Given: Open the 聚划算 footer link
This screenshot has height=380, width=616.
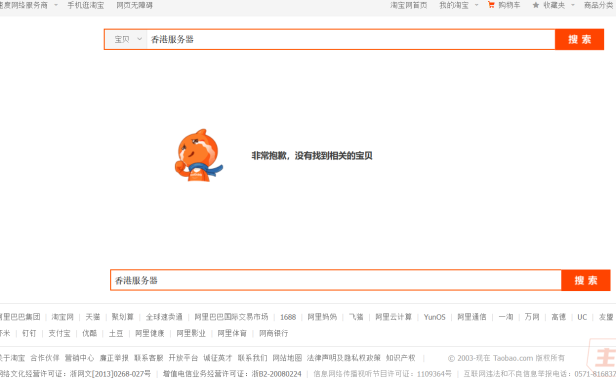Looking at the screenshot, I should point(123,317).
